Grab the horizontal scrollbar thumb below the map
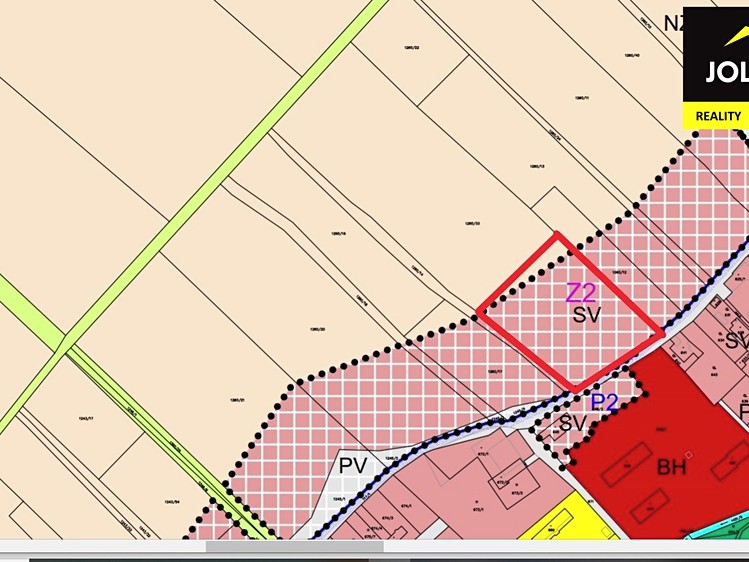This screenshot has height=562, width=749. [x=294, y=546]
